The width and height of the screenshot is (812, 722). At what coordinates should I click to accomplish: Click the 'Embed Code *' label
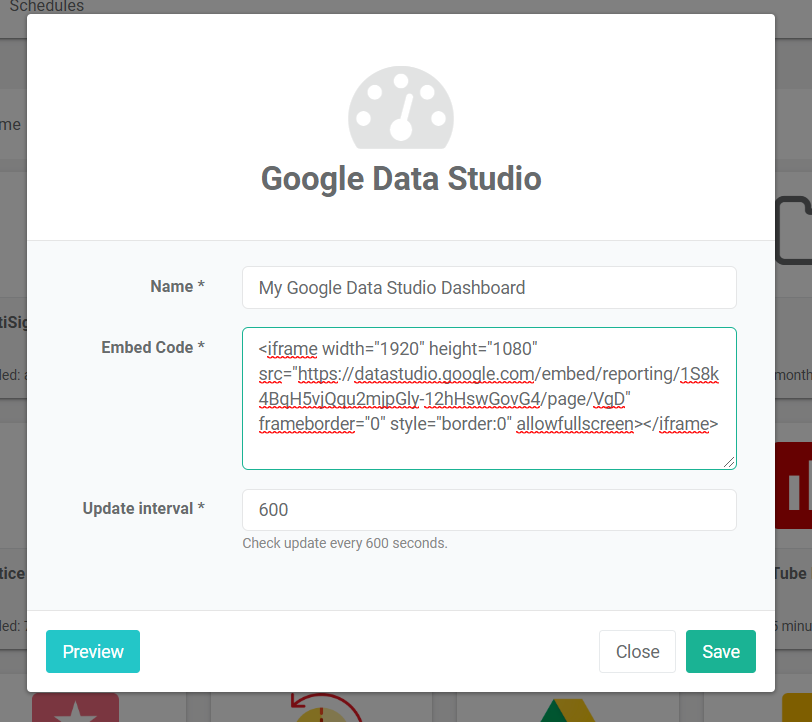[153, 347]
